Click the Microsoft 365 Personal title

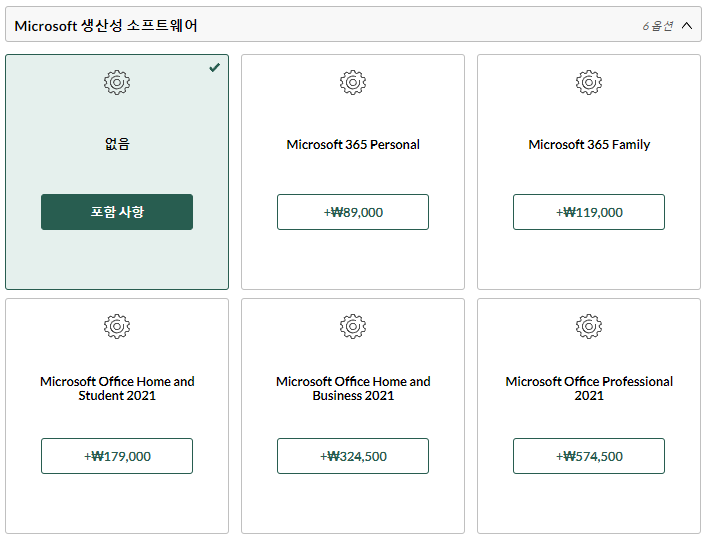click(353, 144)
